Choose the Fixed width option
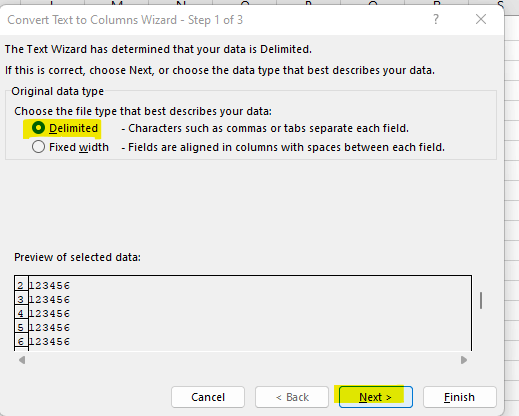This screenshot has width=519, height=416. click(x=38, y=147)
